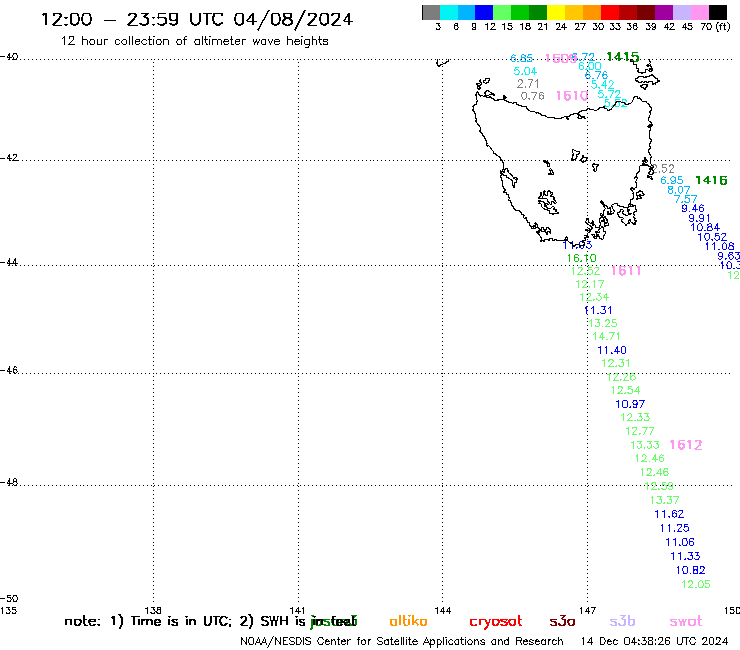
Task: Click the wave height value 11.31
Action: point(598,310)
